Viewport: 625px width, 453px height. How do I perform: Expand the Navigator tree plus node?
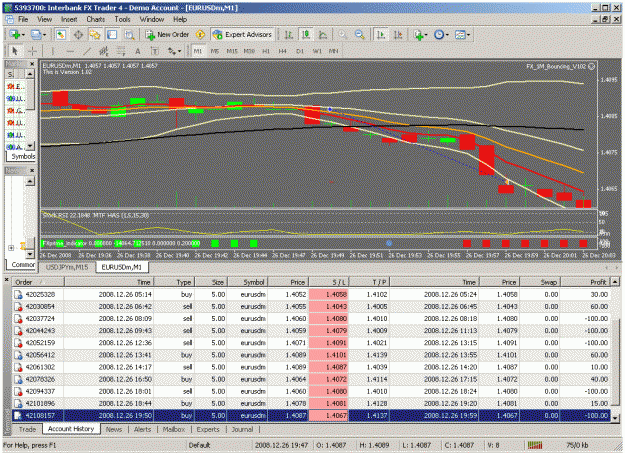[11, 248]
